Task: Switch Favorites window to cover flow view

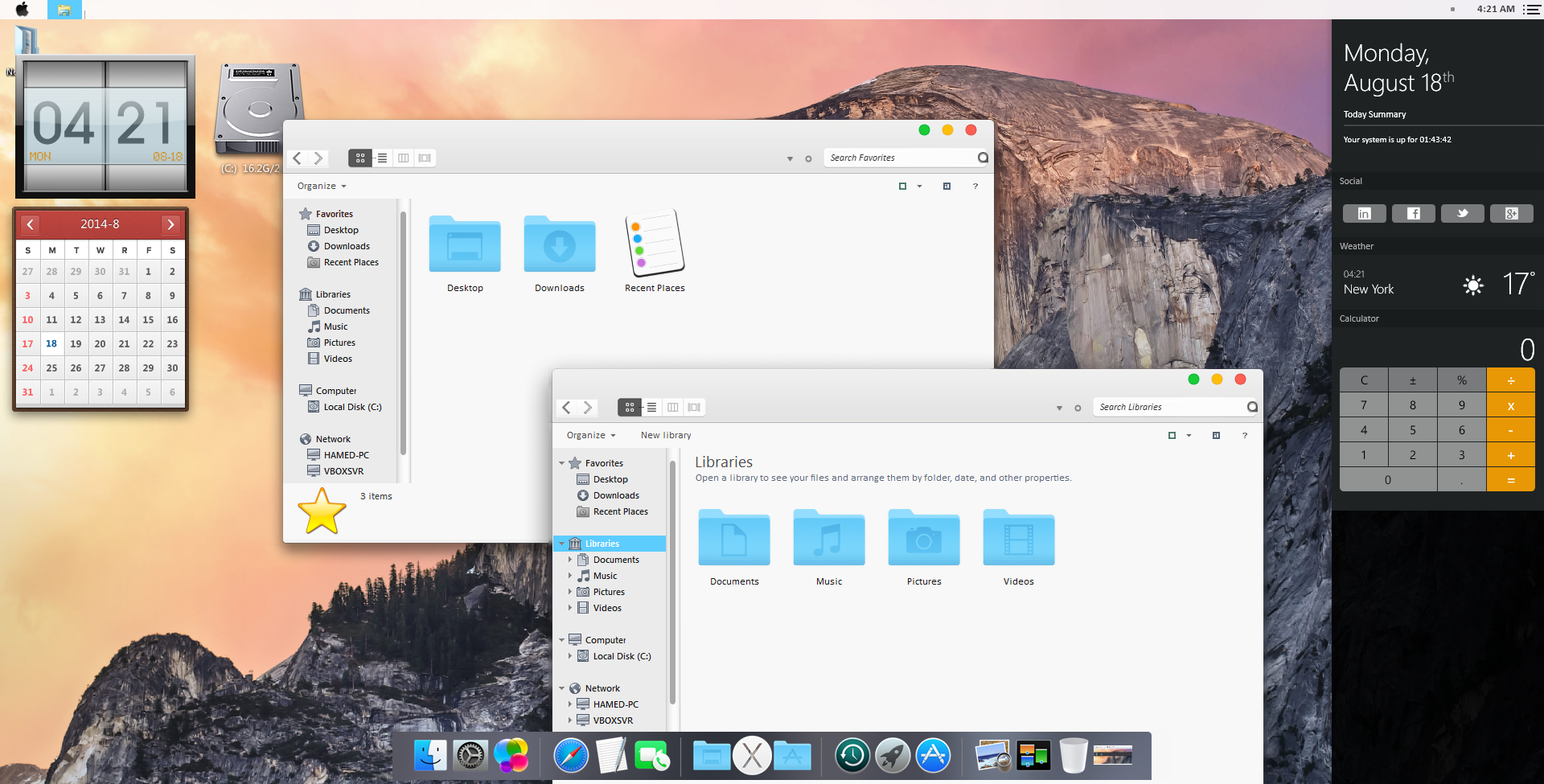Action: pyautogui.click(x=425, y=158)
